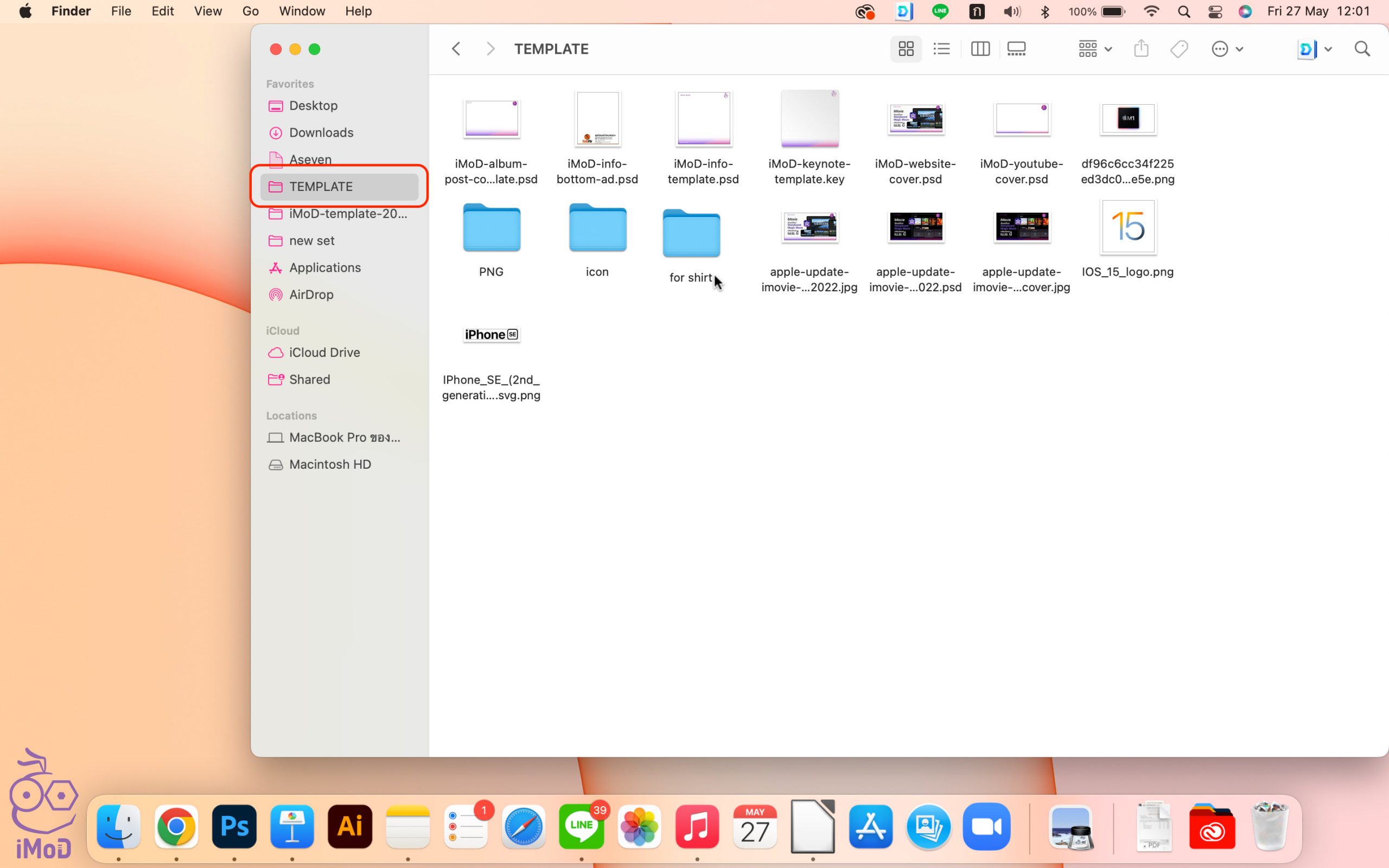Open the Group By dropdown
This screenshot has width=1389, height=868.
(x=1094, y=49)
